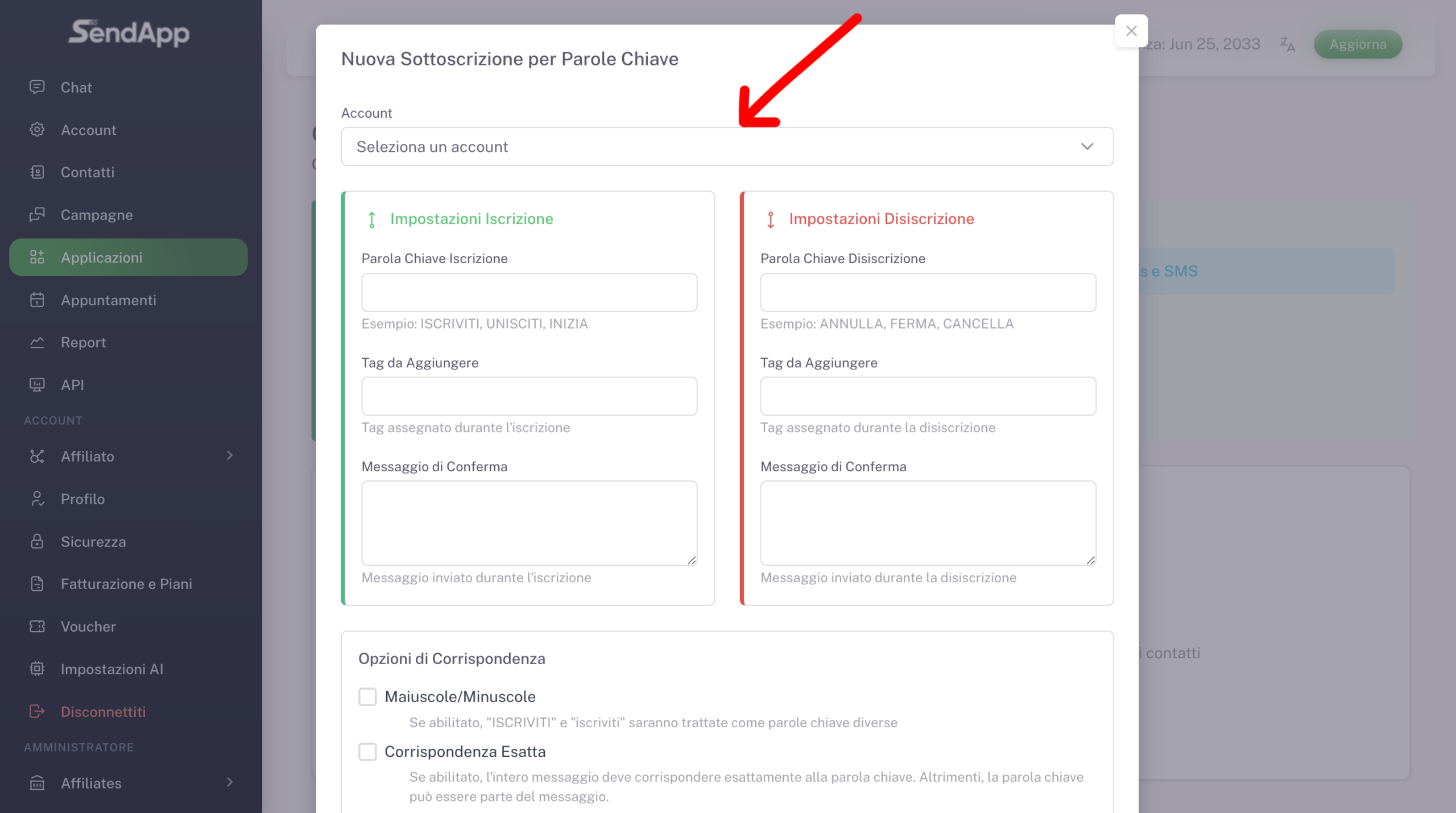Viewport: 1456px width, 813px height.
Task: Focus the unsubscribe Messaggio di Conferma textarea
Action: click(928, 523)
